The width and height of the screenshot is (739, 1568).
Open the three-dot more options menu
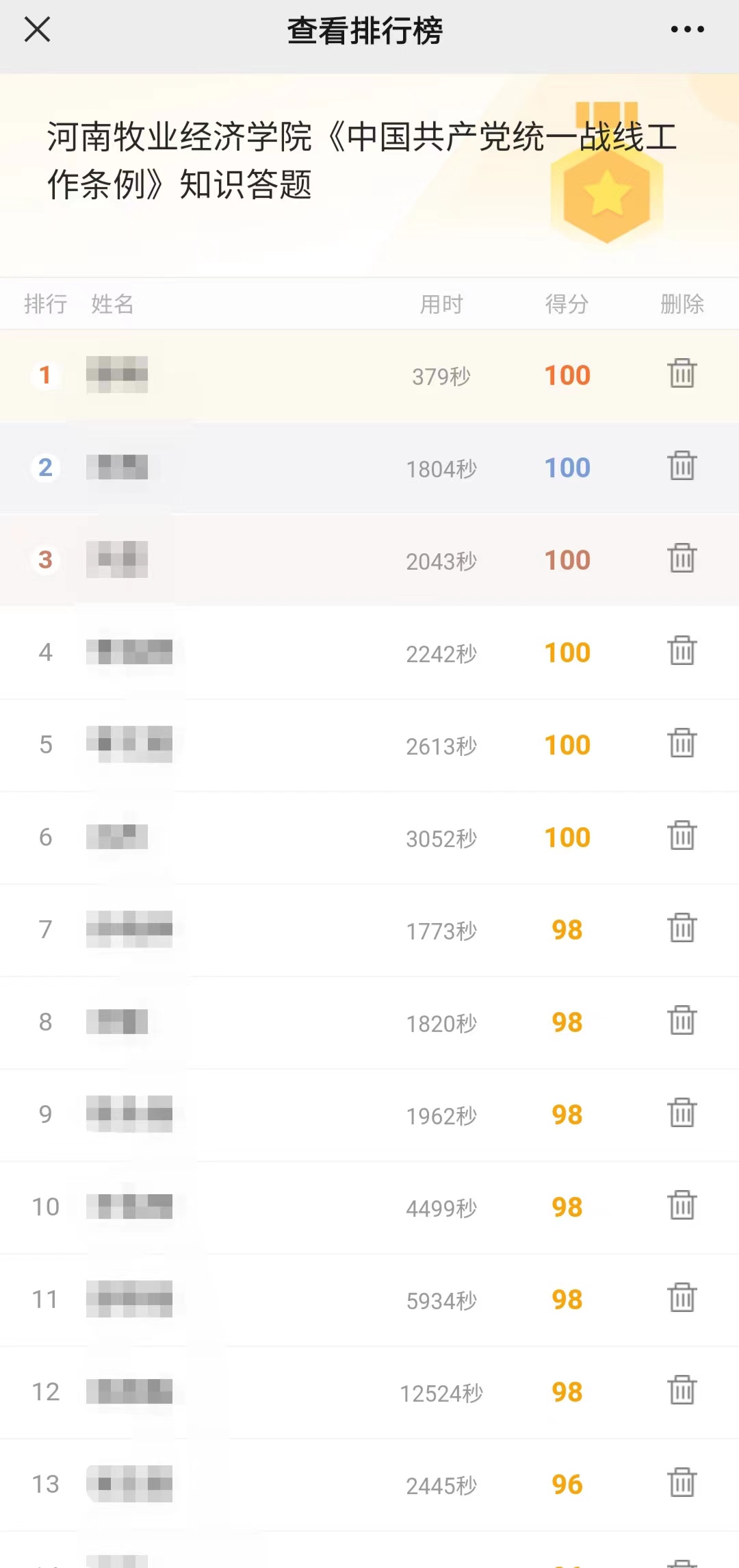tap(687, 29)
